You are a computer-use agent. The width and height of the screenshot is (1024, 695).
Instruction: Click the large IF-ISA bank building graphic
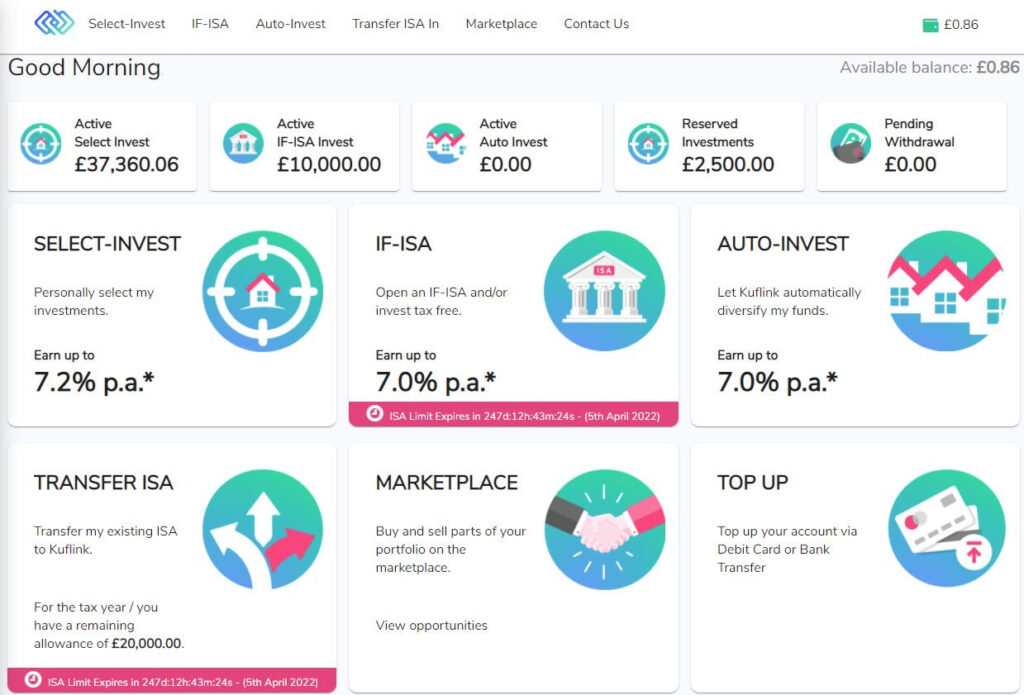pos(604,291)
